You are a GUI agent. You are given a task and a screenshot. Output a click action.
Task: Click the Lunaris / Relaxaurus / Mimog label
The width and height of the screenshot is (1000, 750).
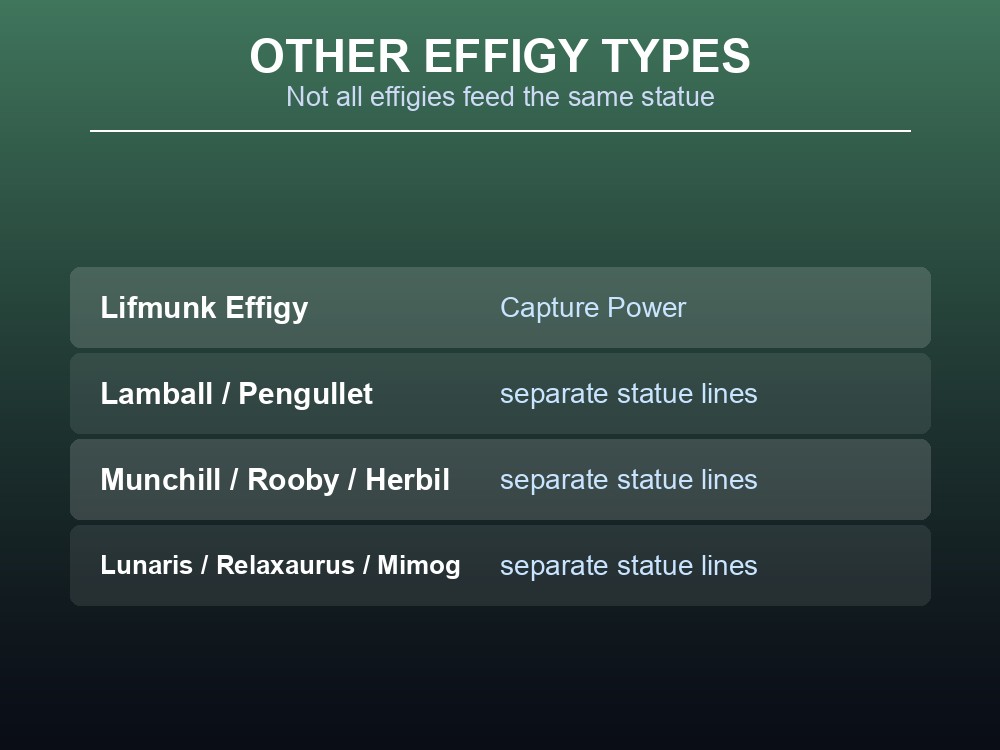point(280,566)
